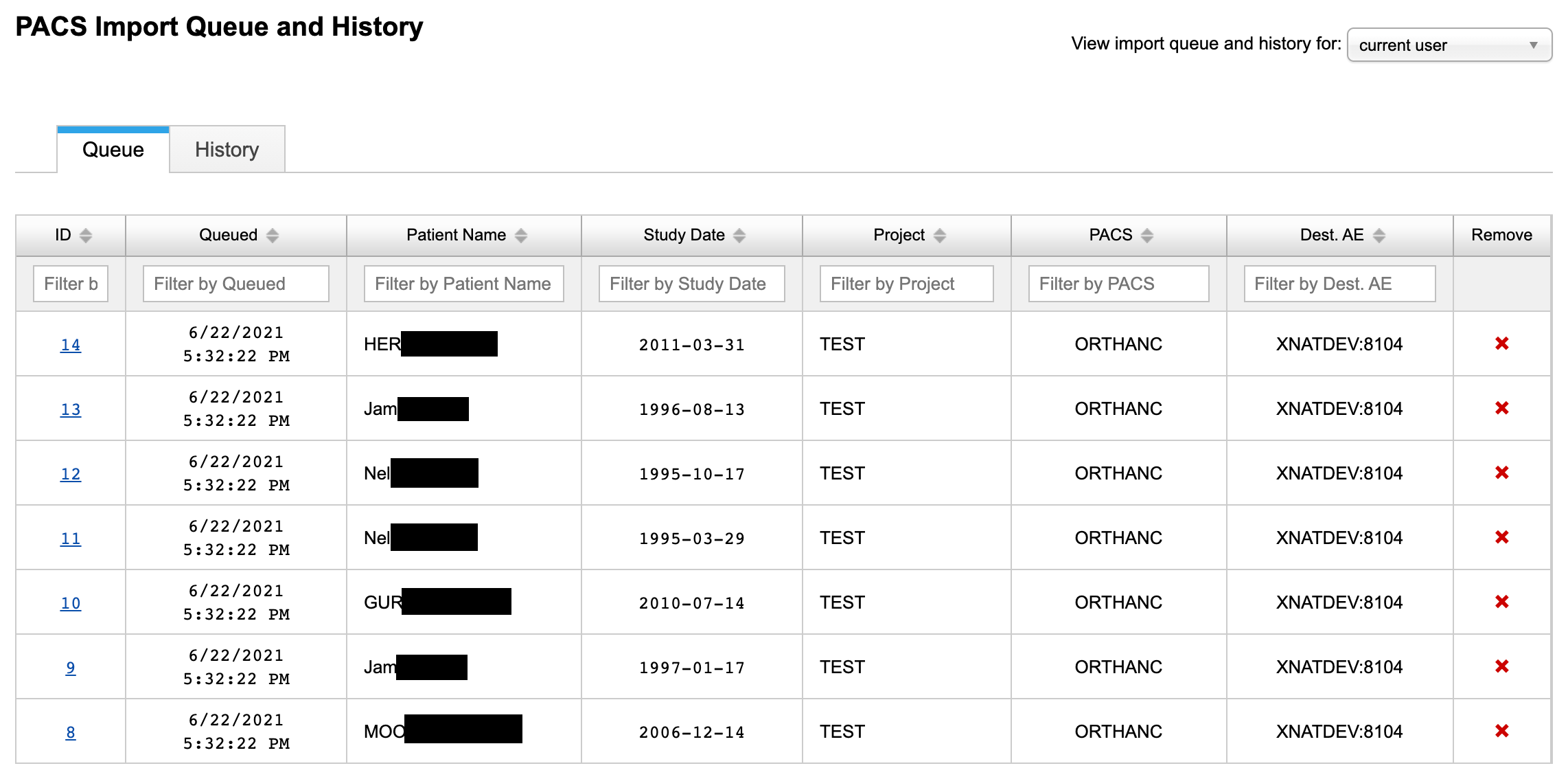Sort by Patient Name sort arrows
1568x779 pixels.
pos(521,236)
